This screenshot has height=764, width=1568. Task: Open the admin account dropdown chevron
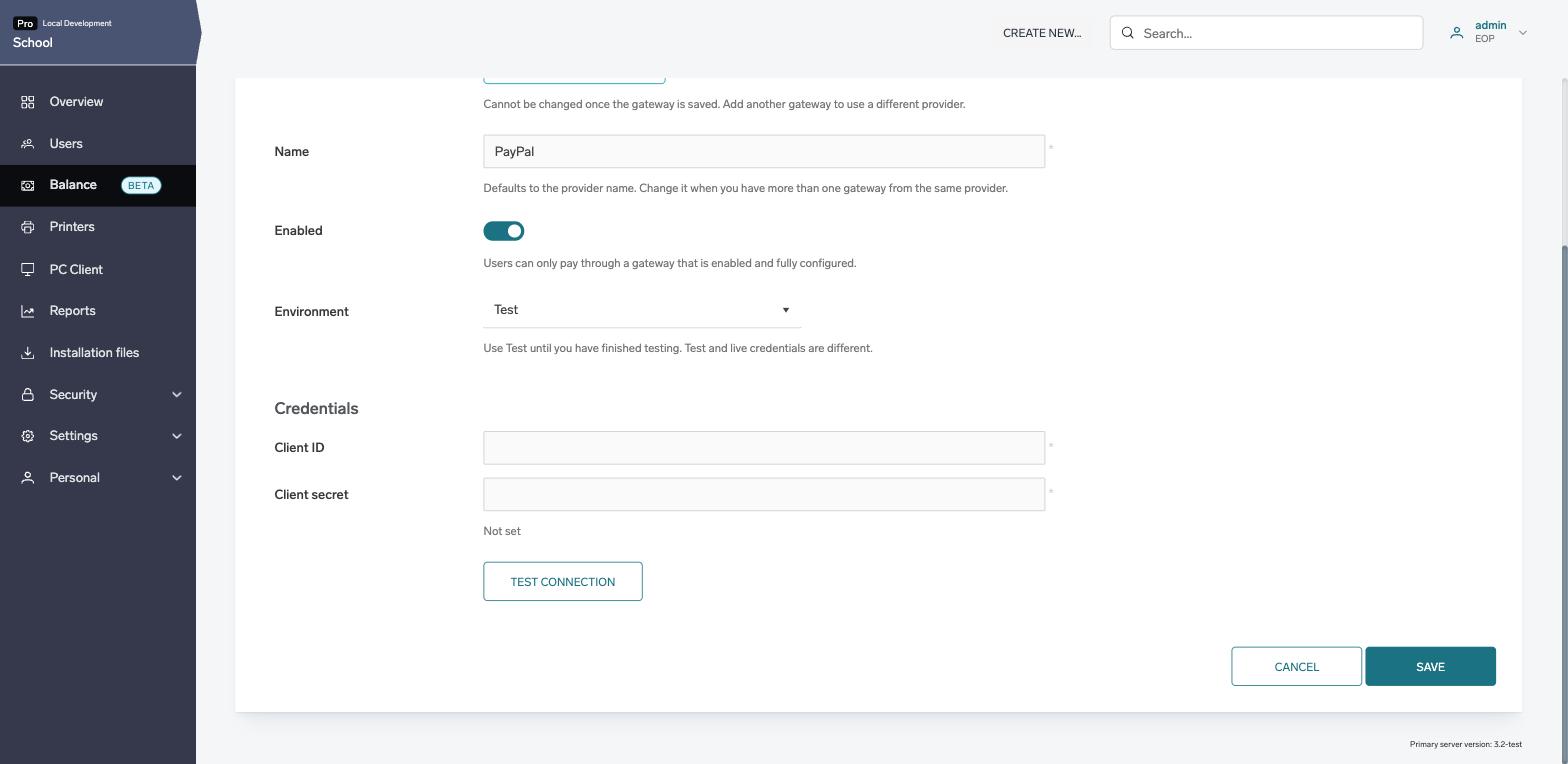point(1523,33)
